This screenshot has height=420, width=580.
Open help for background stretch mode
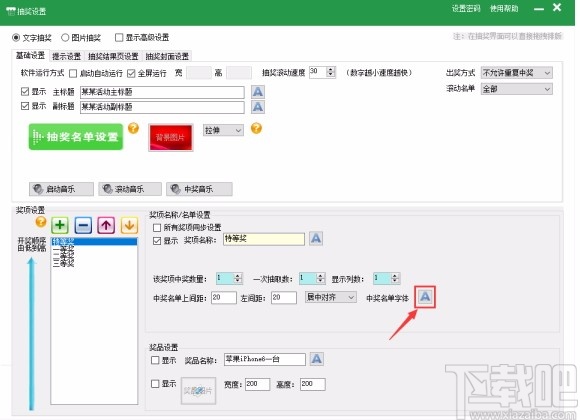256,128
